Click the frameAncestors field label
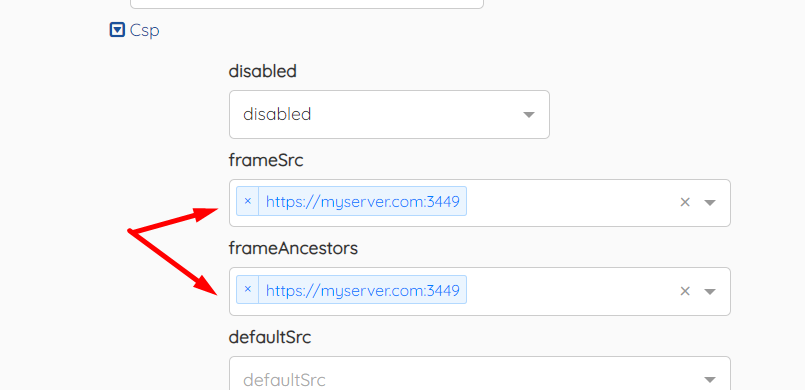 (x=293, y=249)
